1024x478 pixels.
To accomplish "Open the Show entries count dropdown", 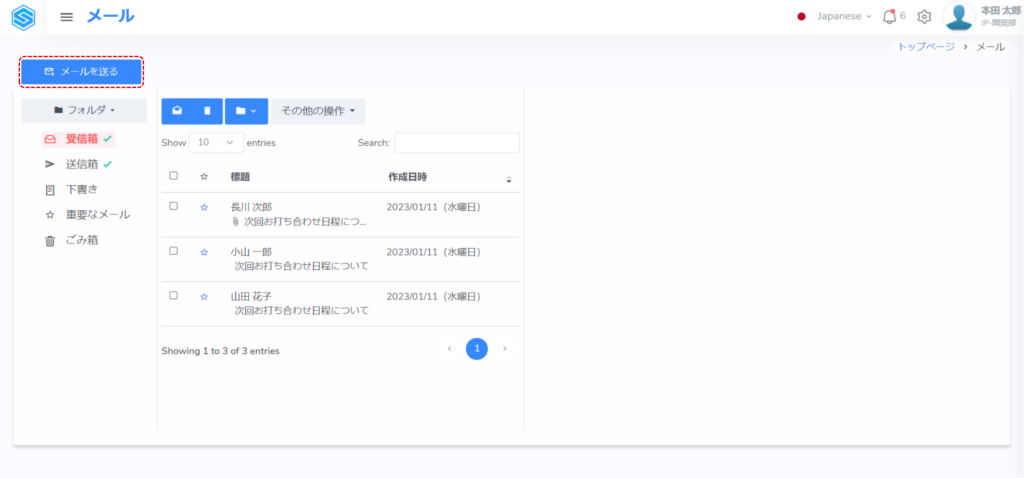I will pyautogui.click(x=215, y=143).
